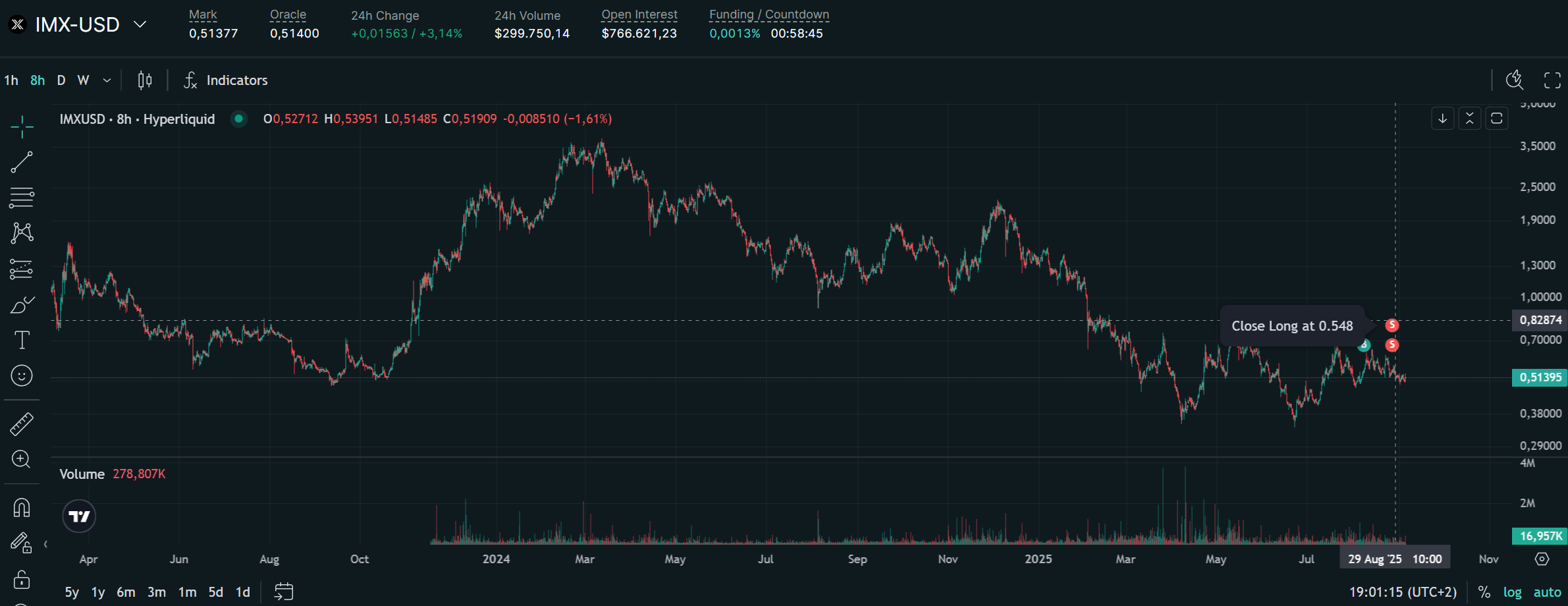
Task: Click the Funding / Countdown label
Action: (769, 14)
